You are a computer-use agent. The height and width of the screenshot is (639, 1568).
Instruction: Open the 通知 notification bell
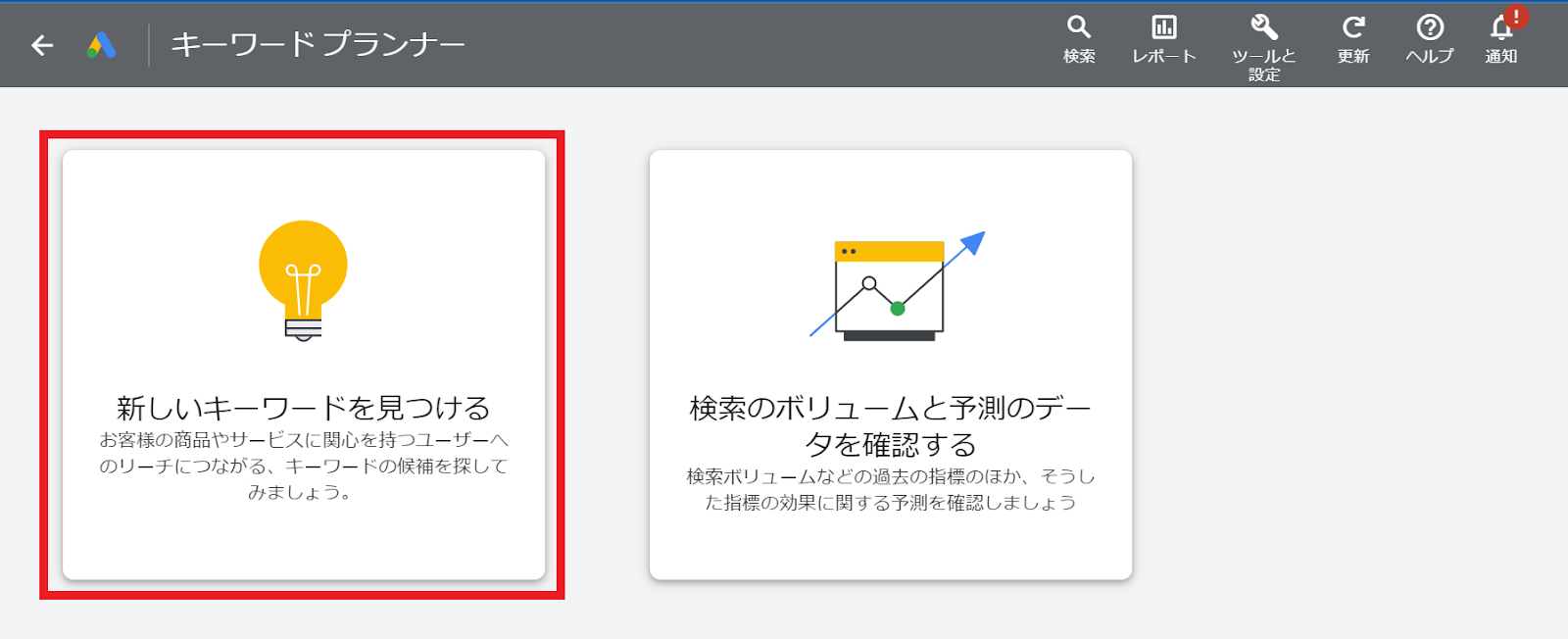[x=1501, y=37]
